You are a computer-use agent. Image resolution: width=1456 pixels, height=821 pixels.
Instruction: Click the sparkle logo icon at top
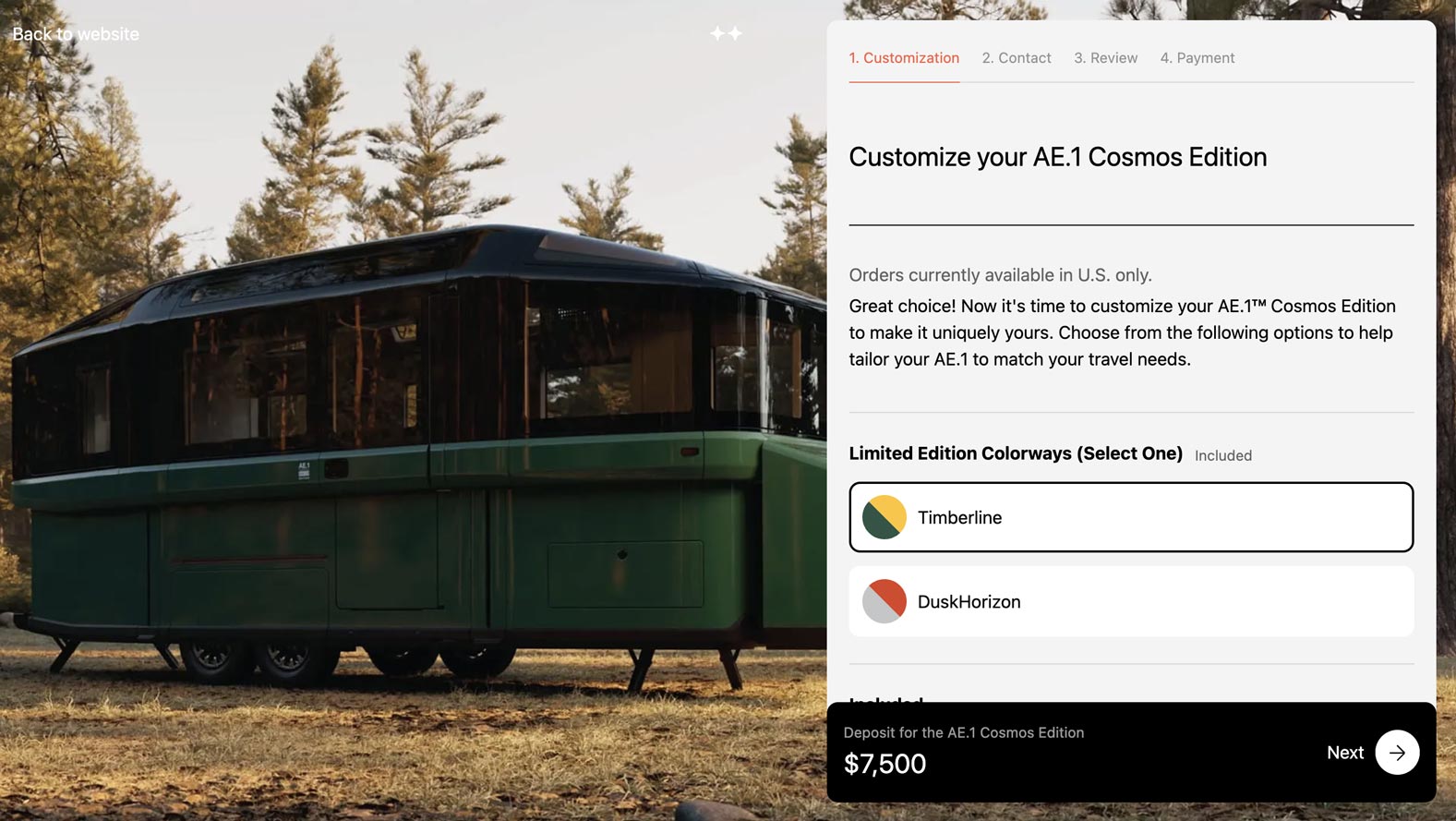726,33
